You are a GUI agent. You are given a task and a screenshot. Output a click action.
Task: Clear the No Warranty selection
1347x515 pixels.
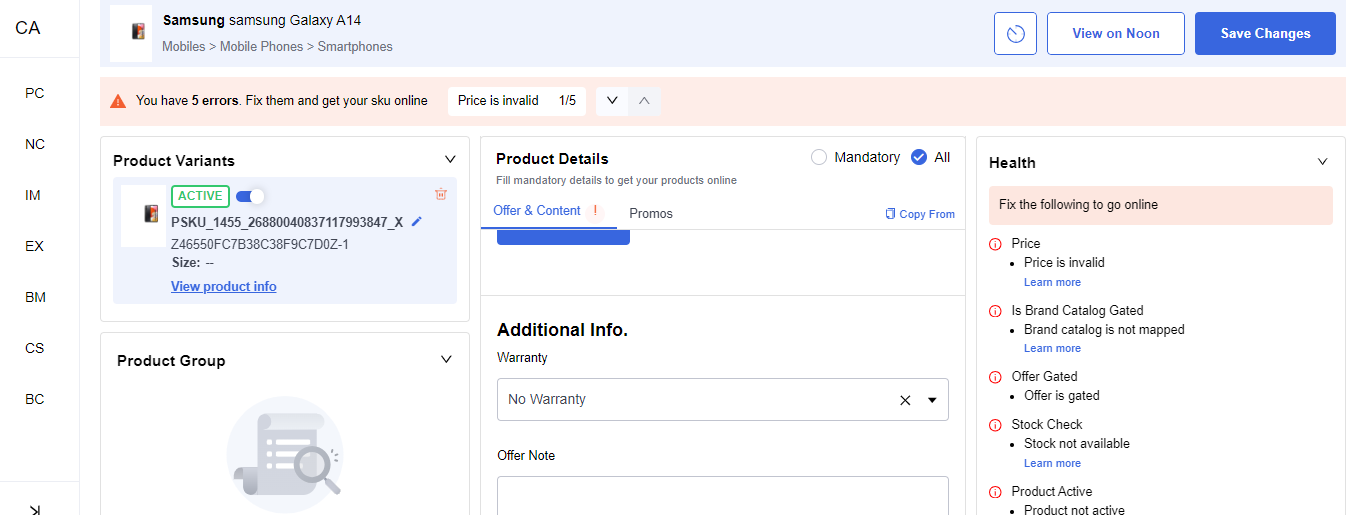[x=905, y=400]
